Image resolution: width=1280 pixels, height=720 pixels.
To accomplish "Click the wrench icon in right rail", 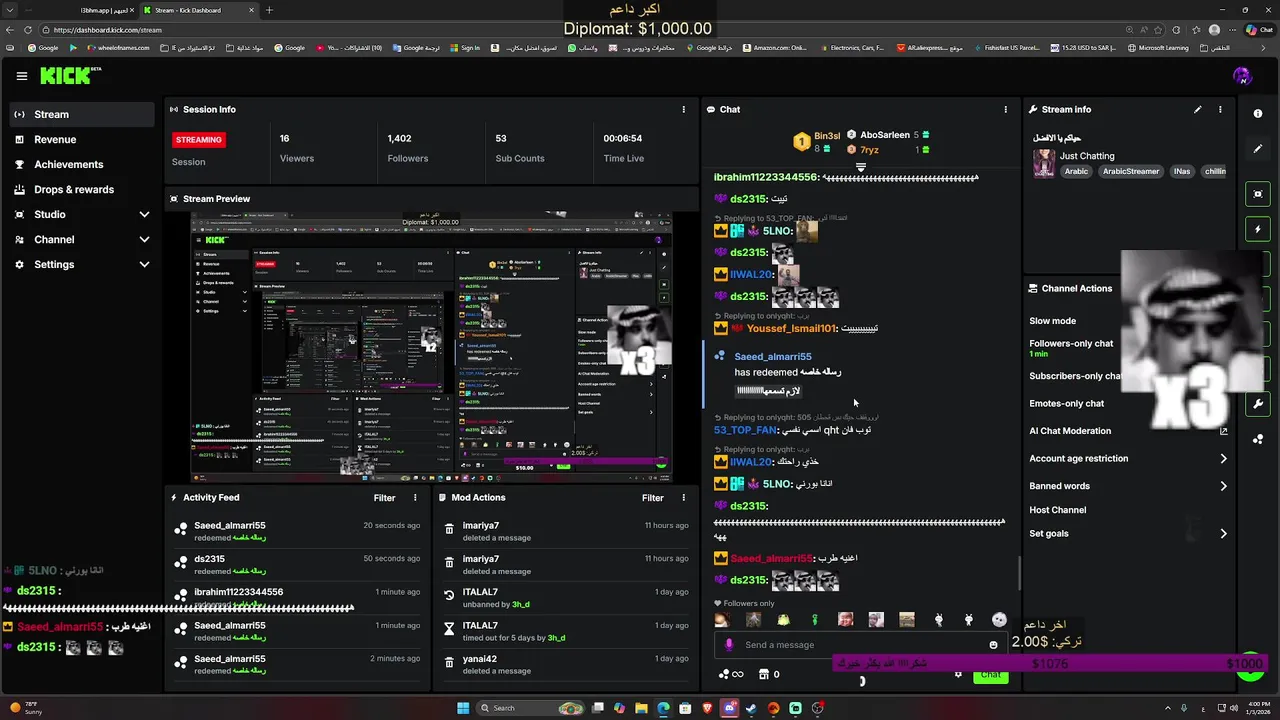I will (x=1258, y=404).
